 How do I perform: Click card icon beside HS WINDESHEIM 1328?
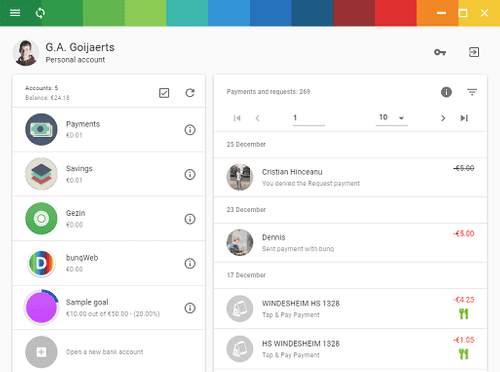(x=240, y=349)
